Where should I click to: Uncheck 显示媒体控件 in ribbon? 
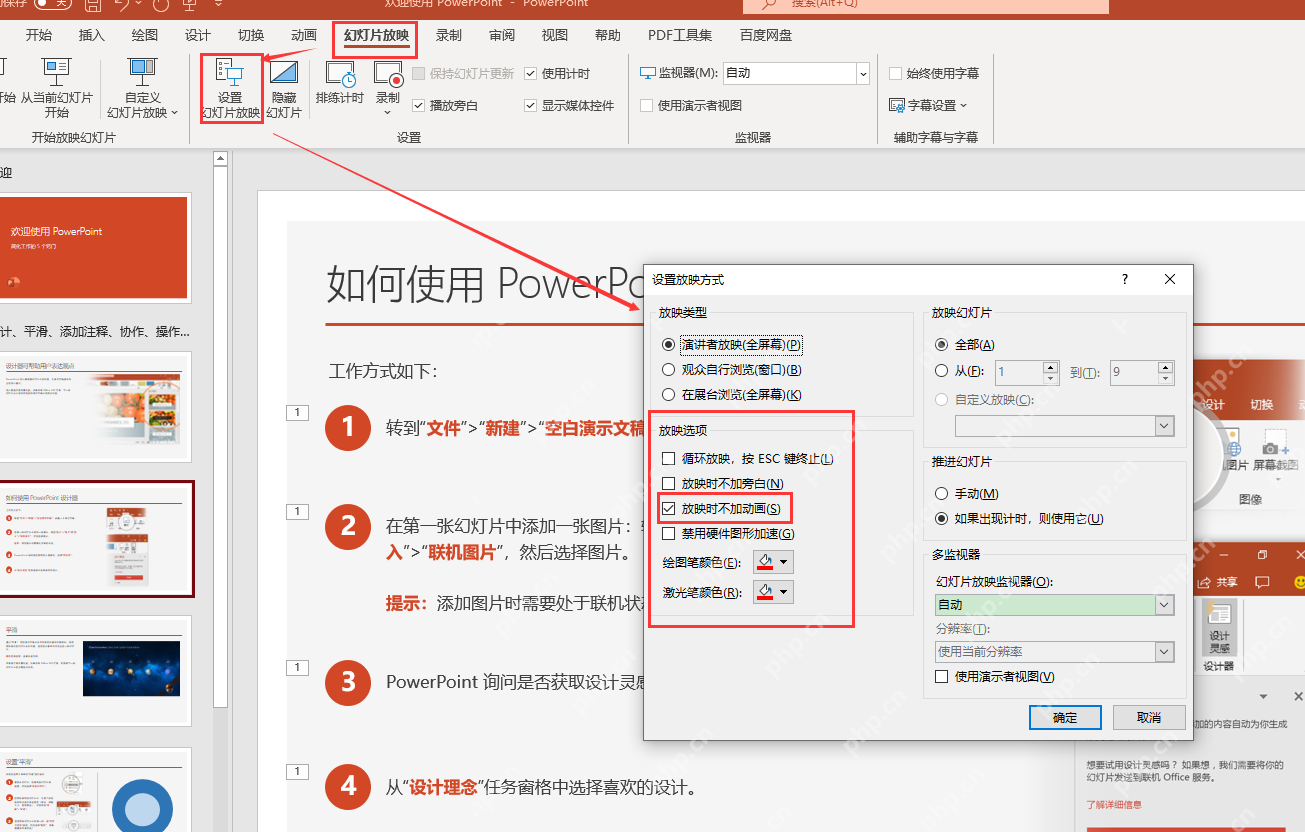531,105
